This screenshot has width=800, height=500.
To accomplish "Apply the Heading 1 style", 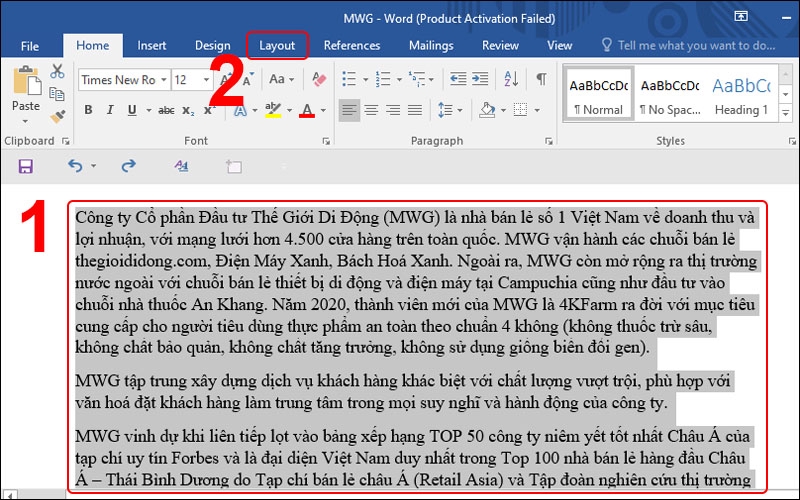I will pos(741,95).
